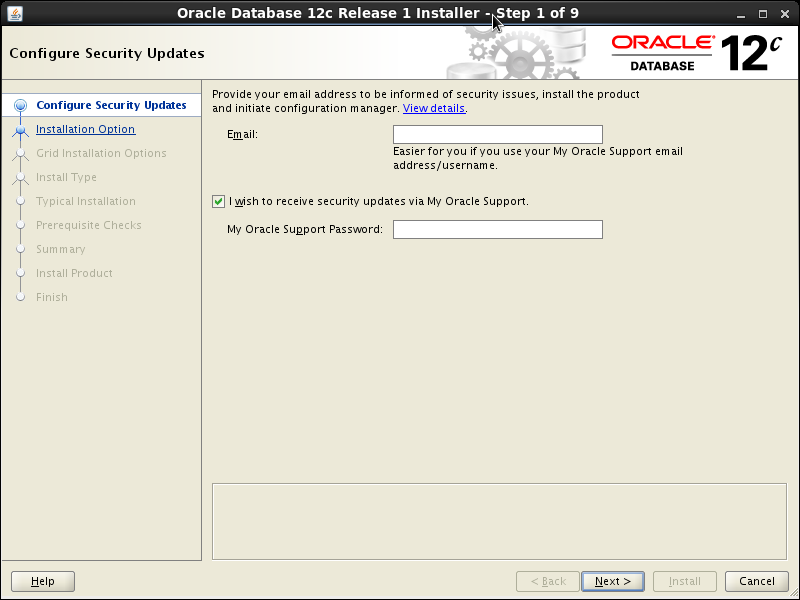Click the 'Email:' label text
The width and height of the screenshot is (800, 600).
[x=242, y=134]
